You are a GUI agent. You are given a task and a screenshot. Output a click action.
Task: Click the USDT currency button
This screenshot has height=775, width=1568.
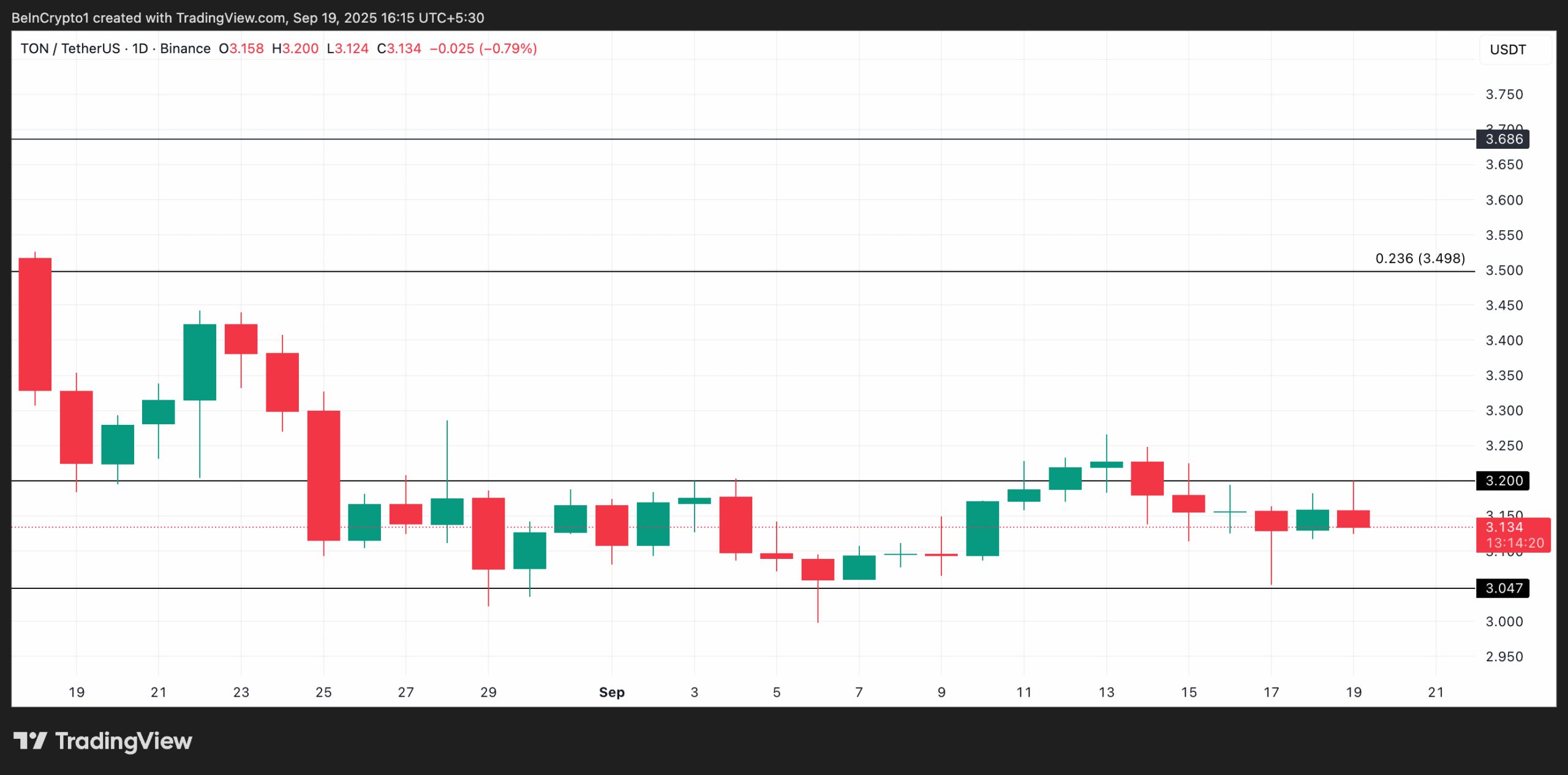1507,50
